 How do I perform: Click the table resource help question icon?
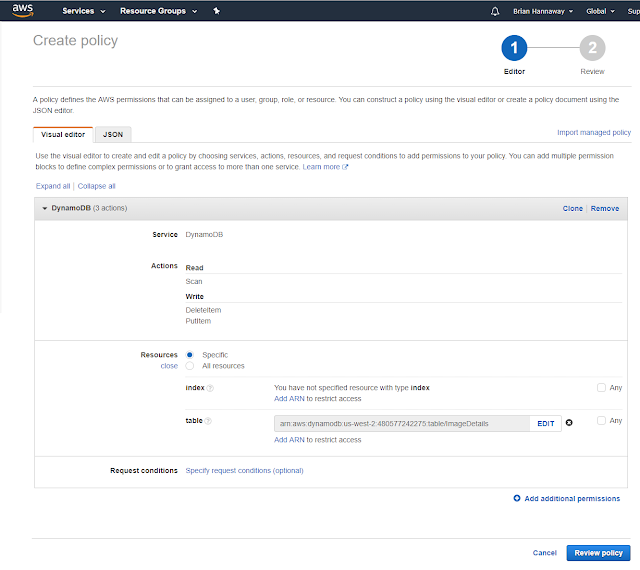point(208,421)
